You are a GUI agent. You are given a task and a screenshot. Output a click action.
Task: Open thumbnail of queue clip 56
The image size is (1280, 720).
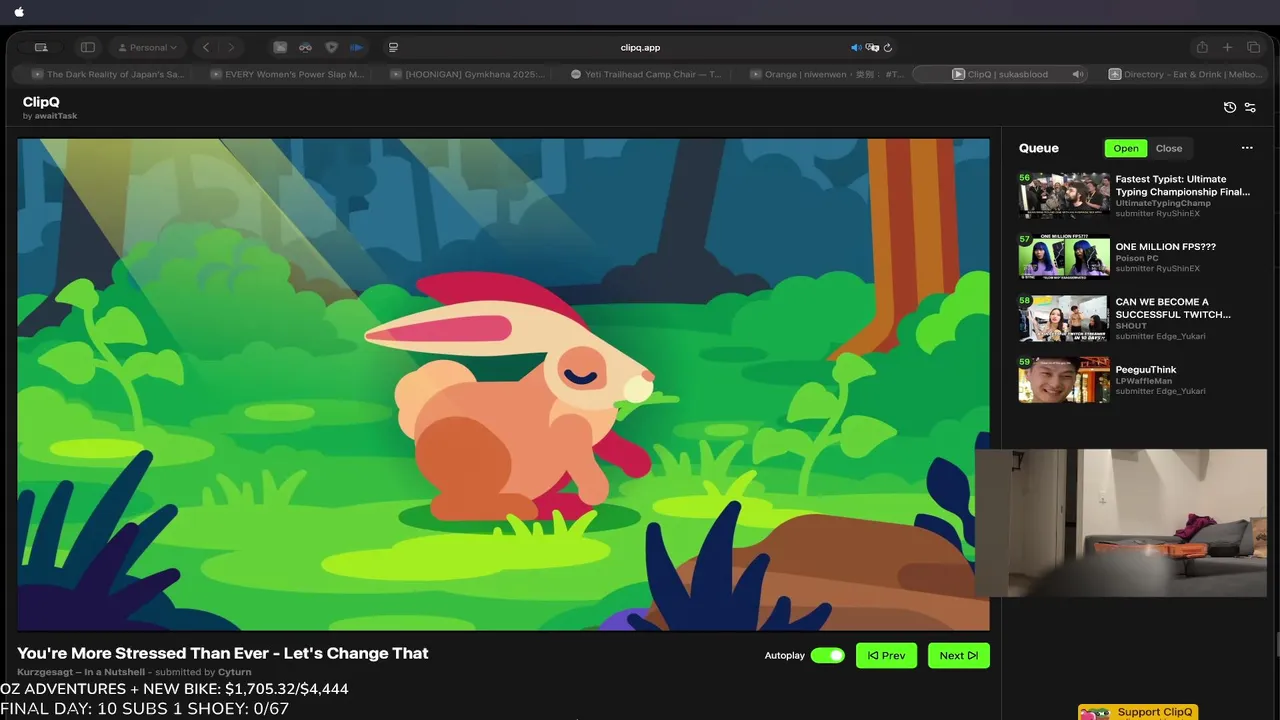click(1064, 194)
